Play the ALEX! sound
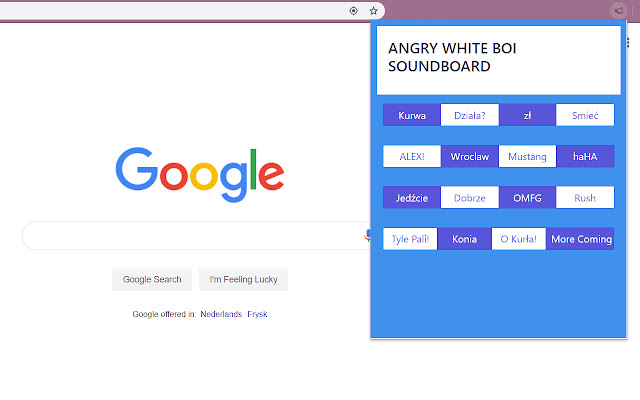 coord(412,156)
